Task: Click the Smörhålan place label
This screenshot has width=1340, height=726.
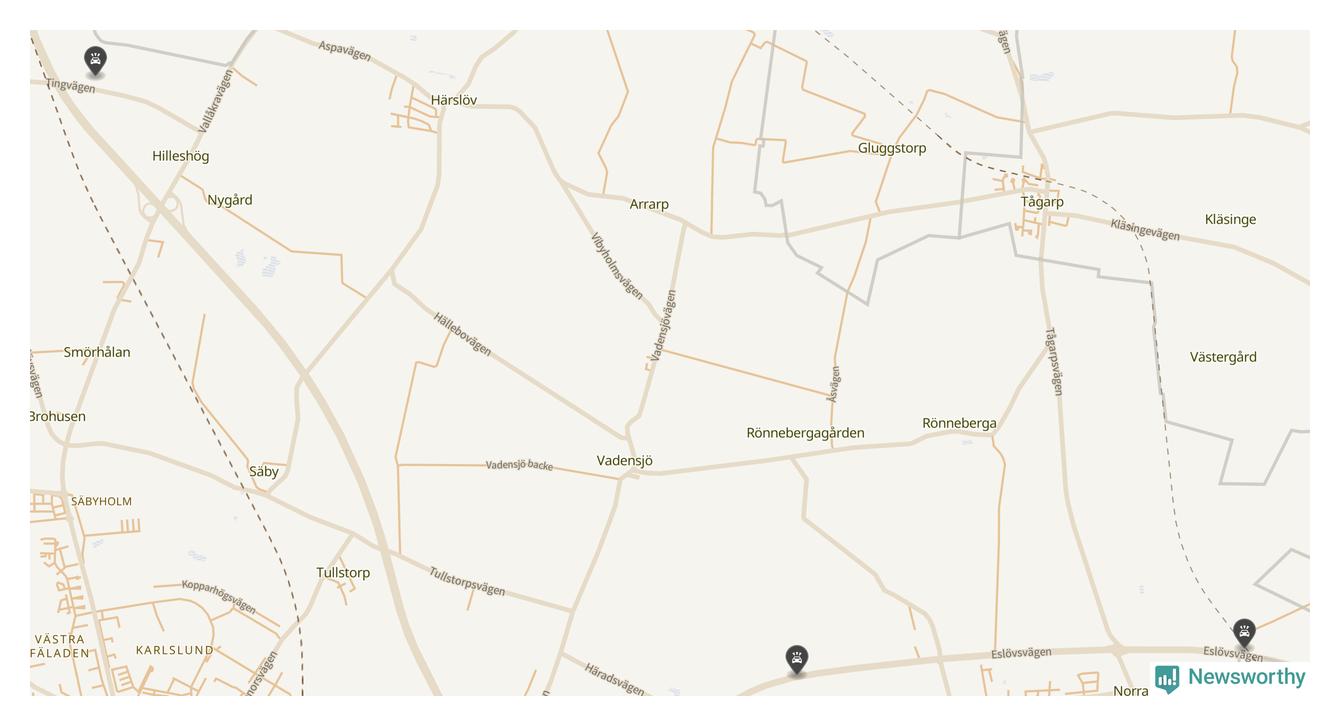Action: click(97, 352)
